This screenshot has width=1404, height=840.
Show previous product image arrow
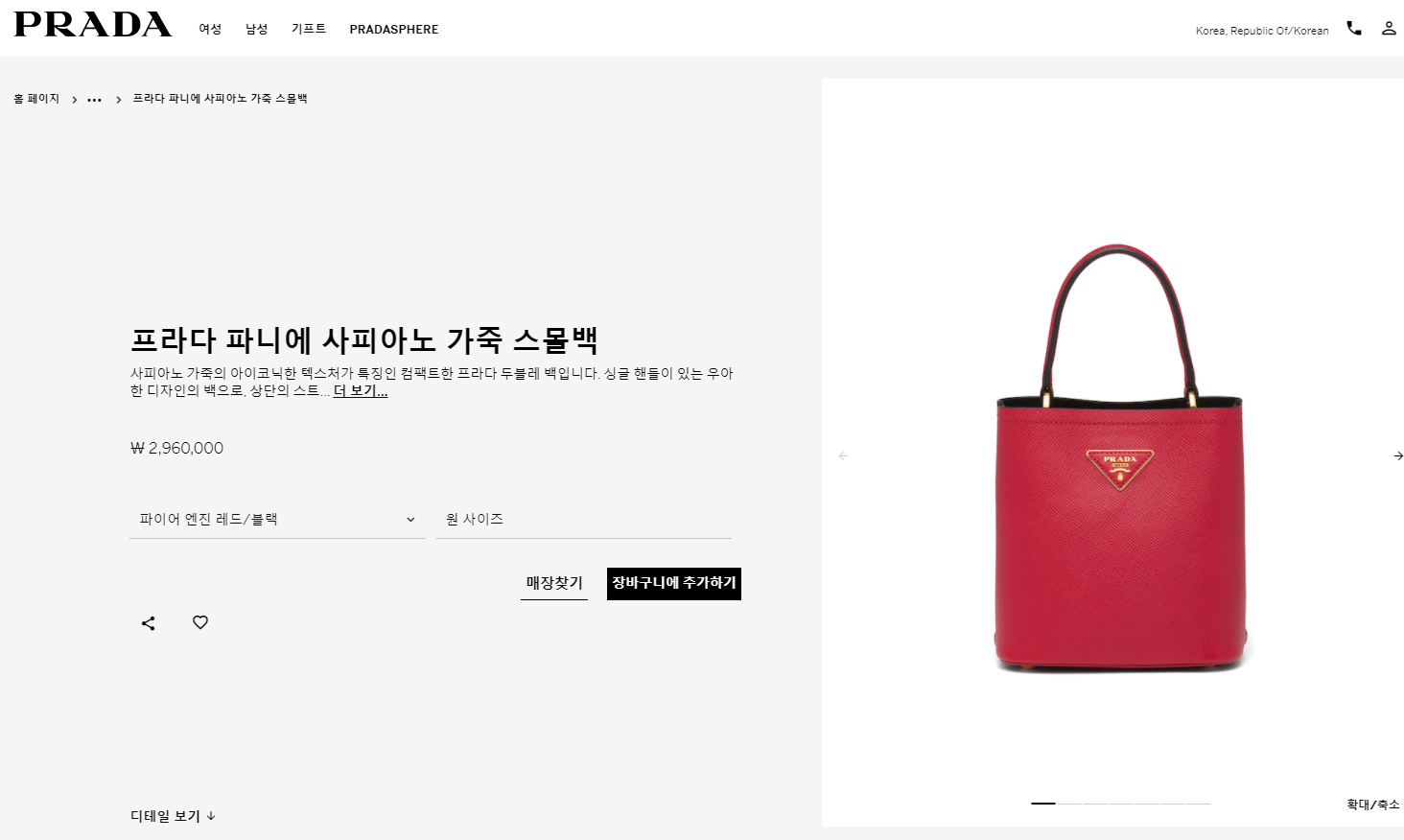(844, 456)
